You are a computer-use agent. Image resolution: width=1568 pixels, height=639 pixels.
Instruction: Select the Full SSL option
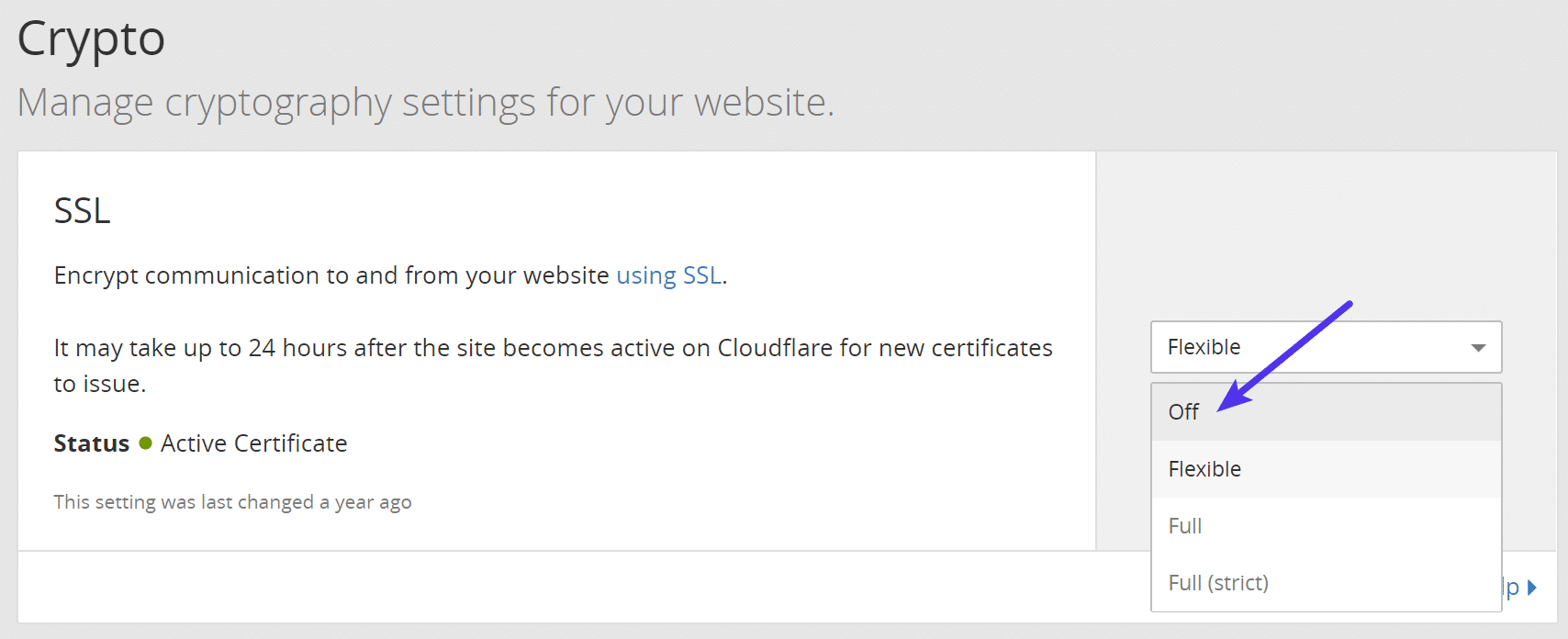coord(1185,526)
